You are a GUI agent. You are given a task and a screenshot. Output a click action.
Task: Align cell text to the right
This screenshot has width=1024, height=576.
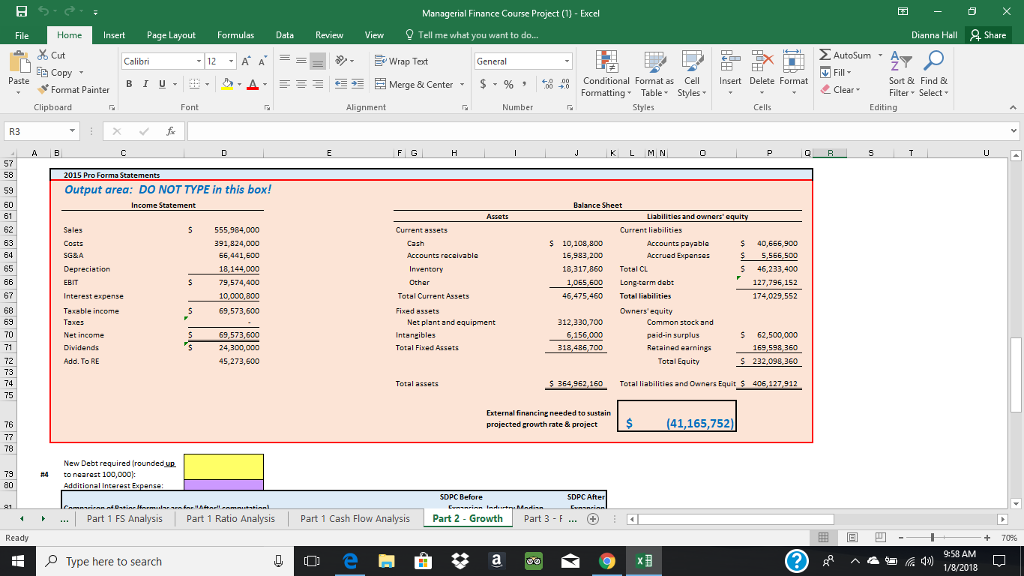[317, 84]
